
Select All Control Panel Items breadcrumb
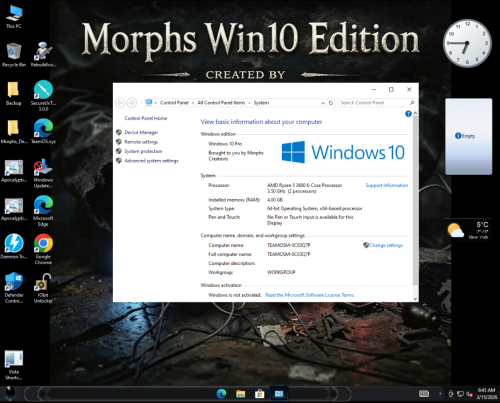pos(221,103)
